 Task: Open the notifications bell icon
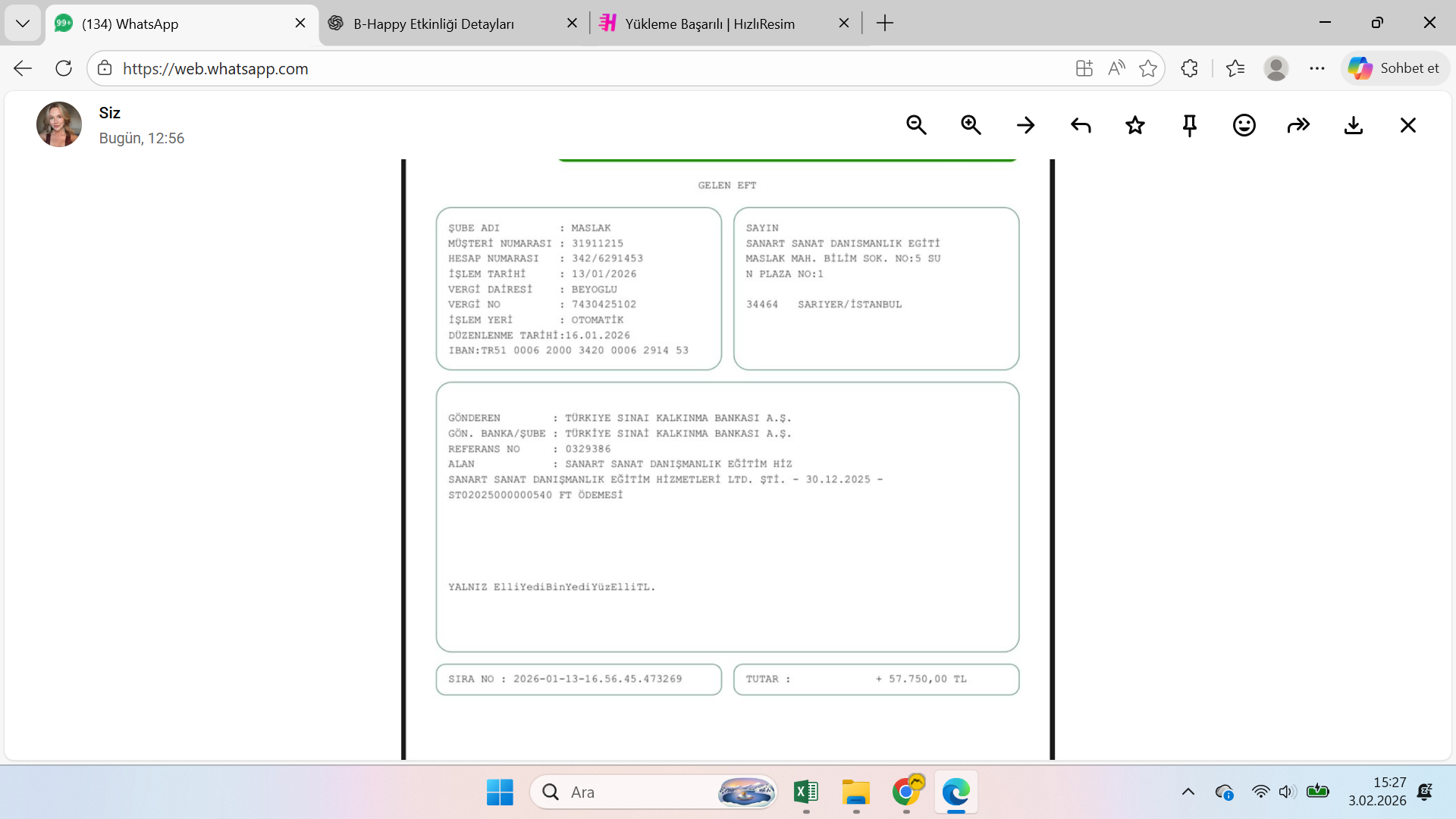[1425, 792]
